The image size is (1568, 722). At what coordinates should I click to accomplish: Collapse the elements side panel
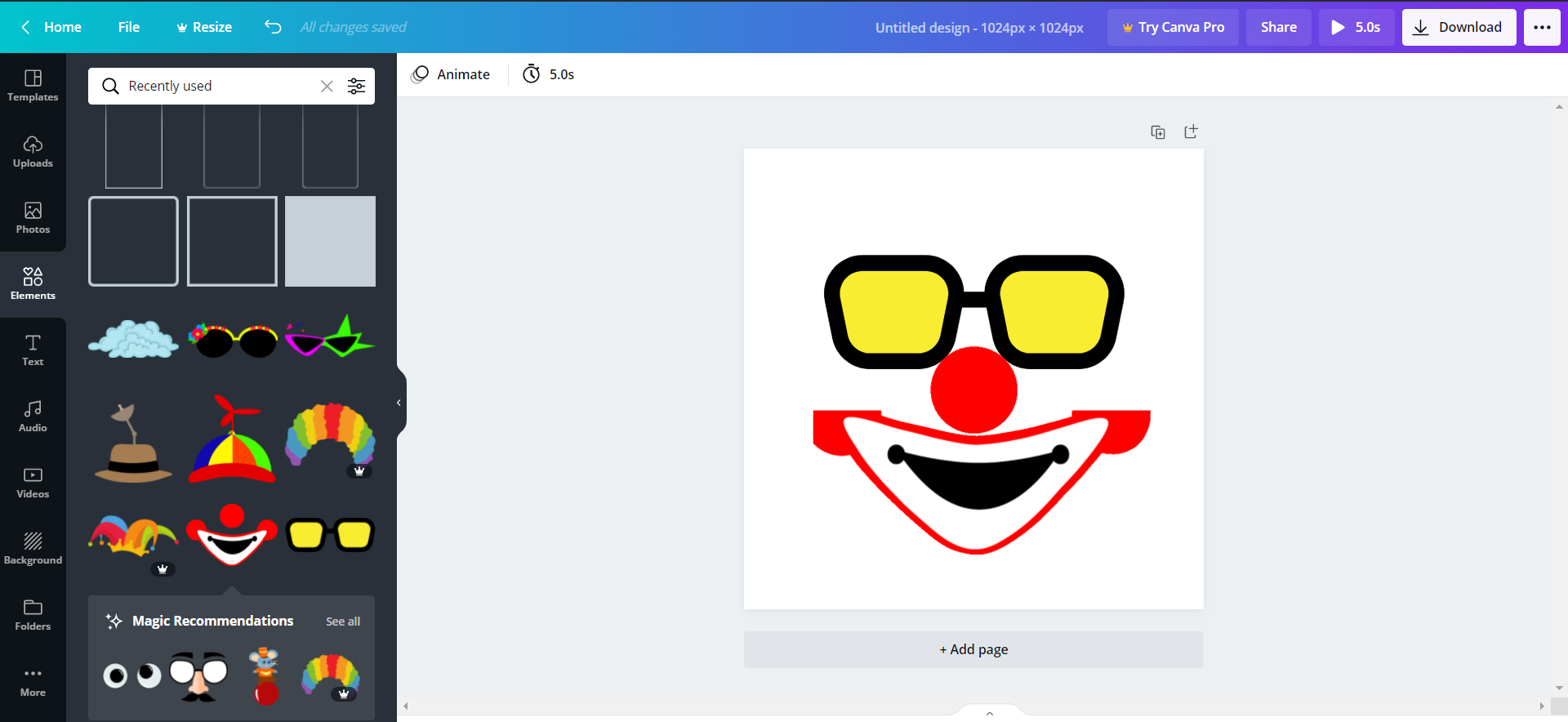(399, 403)
